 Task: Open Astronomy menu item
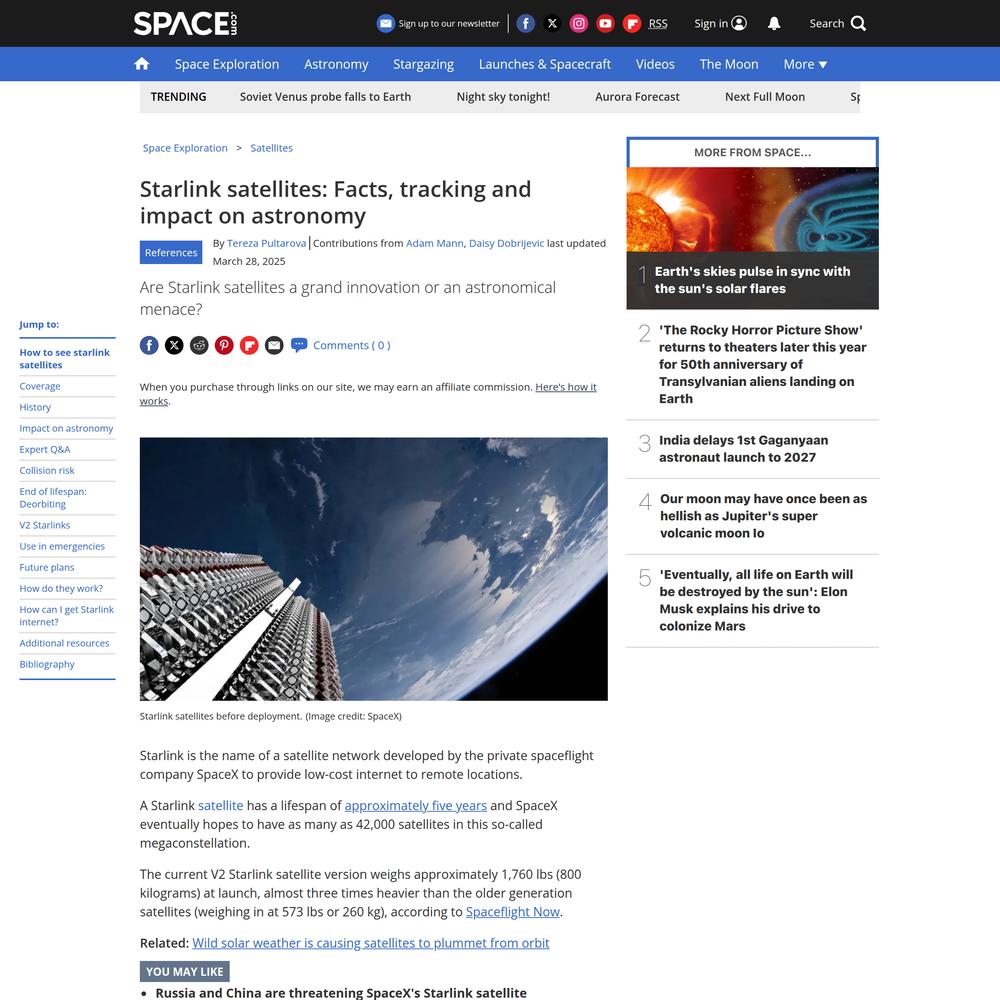[336, 64]
